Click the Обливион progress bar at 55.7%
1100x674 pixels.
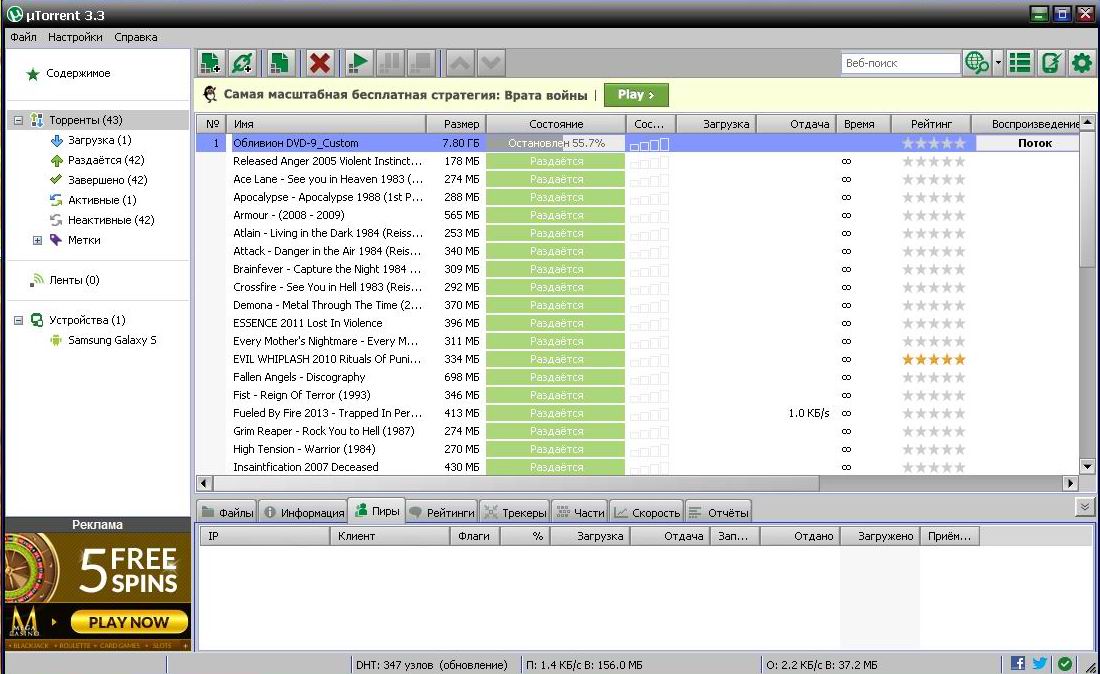[556, 143]
